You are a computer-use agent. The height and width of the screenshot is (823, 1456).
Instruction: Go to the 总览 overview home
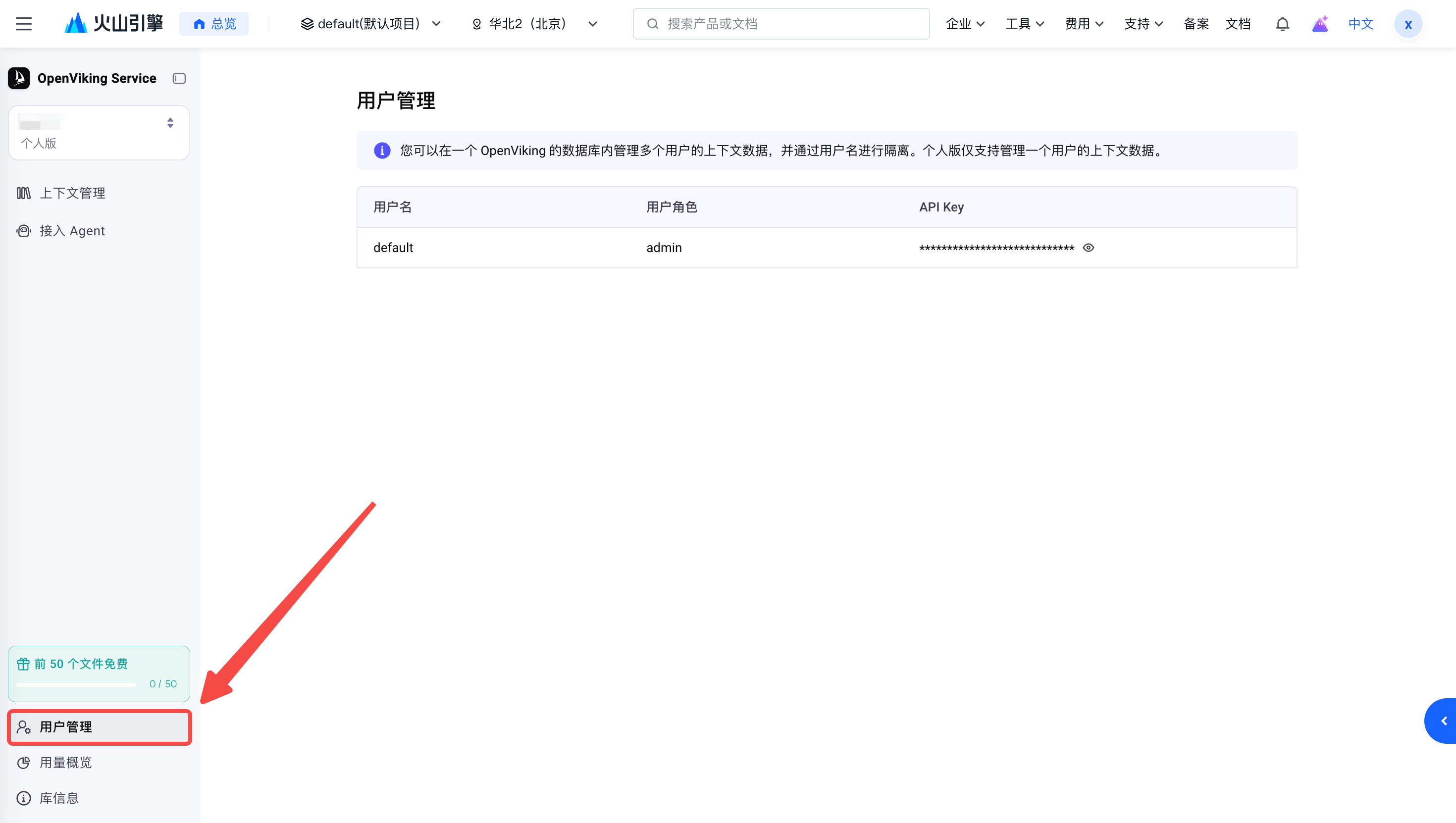click(x=214, y=24)
